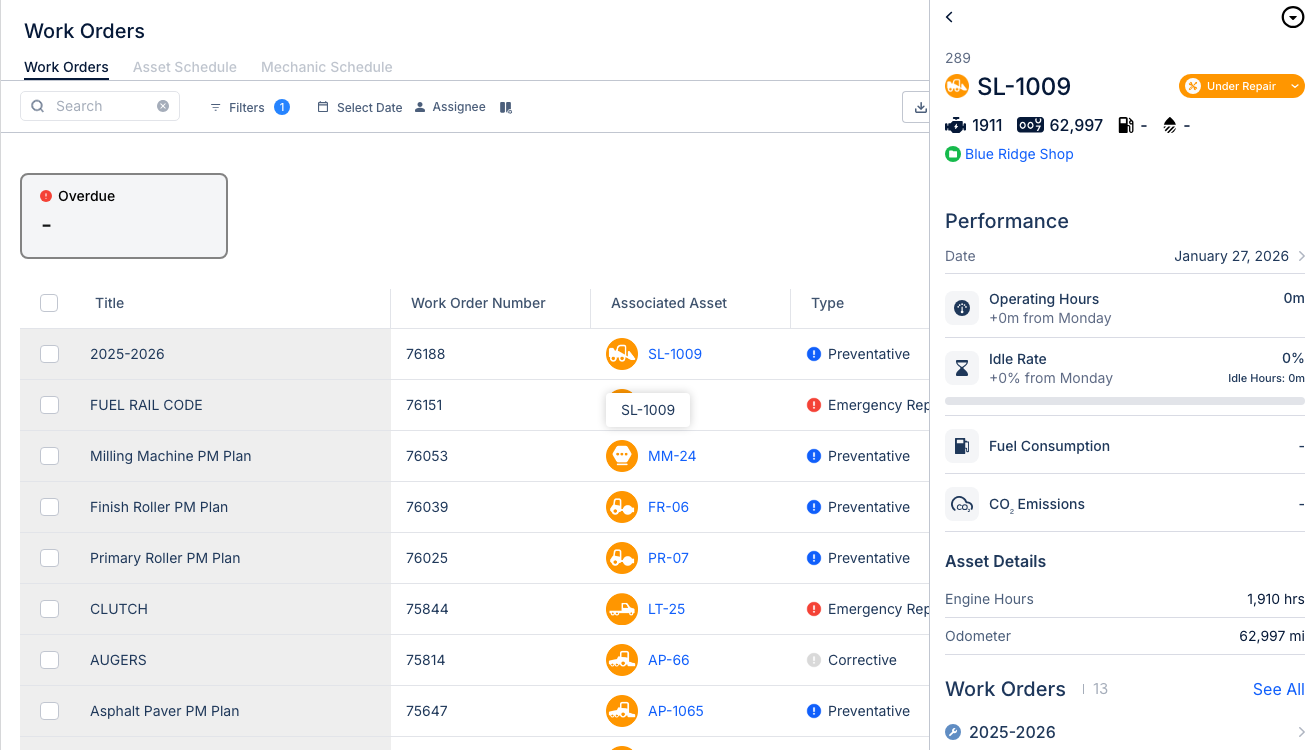
Task: Click the DEF fluid droplet icon
Action: pyautogui.click(x=1170, y=125)
